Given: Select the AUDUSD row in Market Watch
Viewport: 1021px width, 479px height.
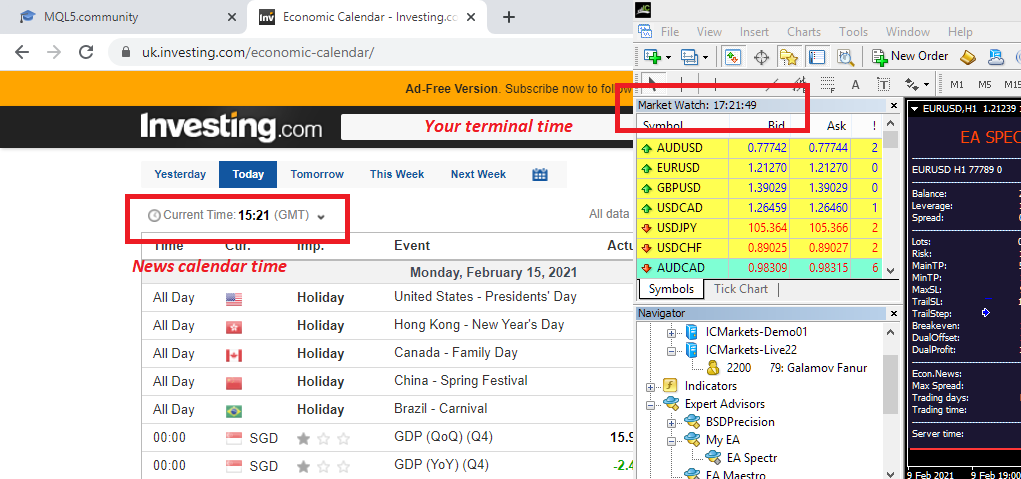Looking at the screenshot, I should 759,148.
